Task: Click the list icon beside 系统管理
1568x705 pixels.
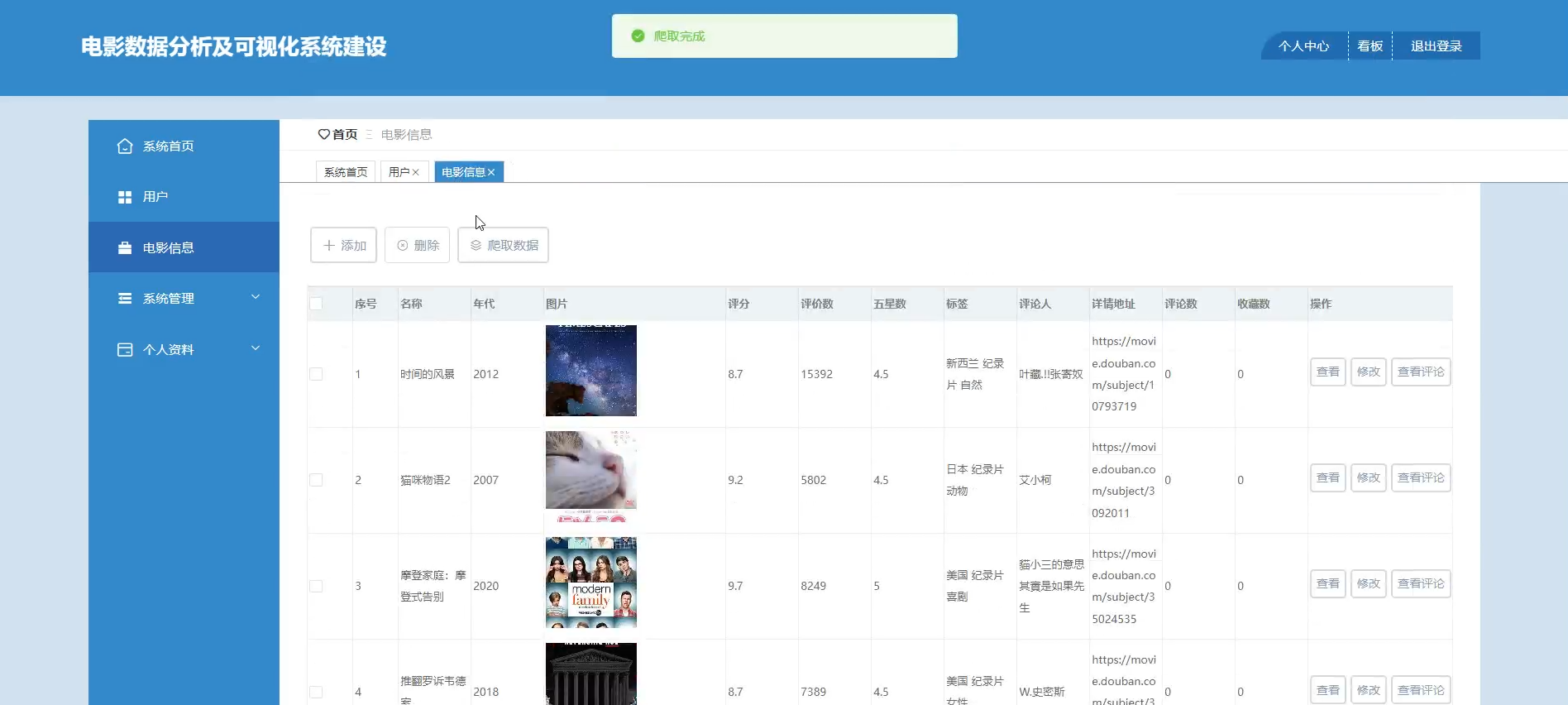Action: coord(125,298)
